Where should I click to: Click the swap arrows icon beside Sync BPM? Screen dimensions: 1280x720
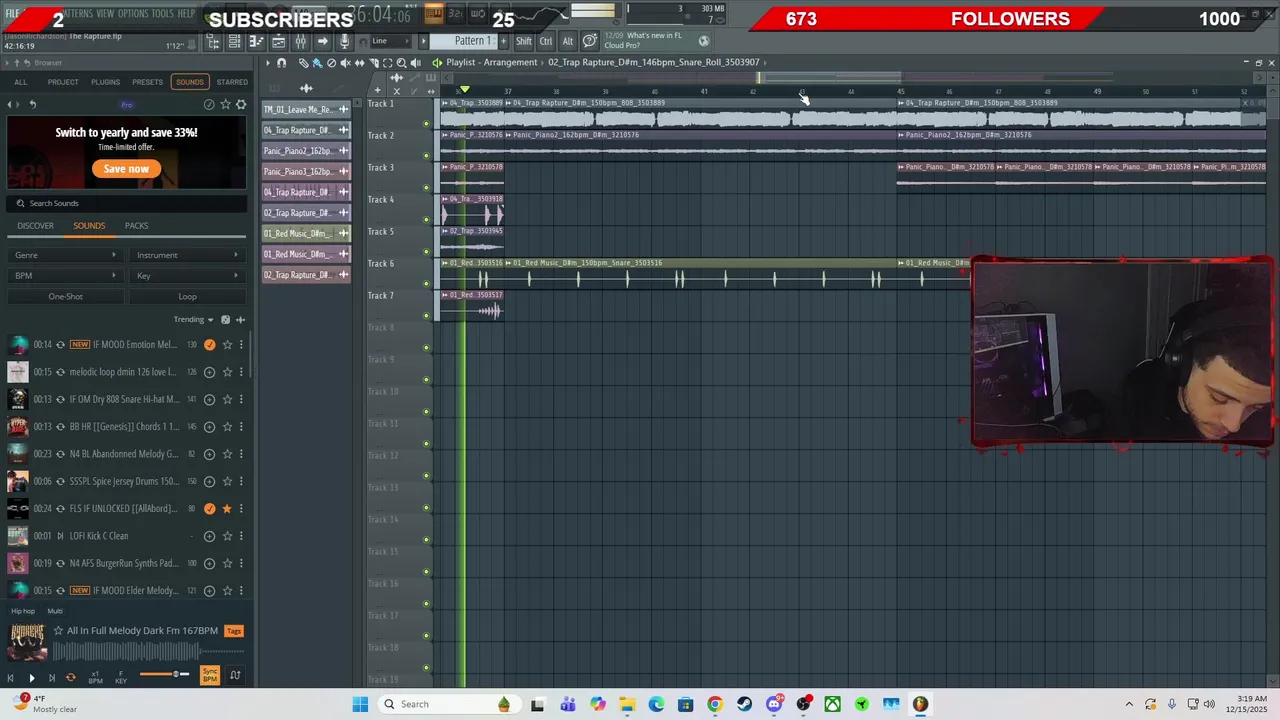tap(235, 676)
